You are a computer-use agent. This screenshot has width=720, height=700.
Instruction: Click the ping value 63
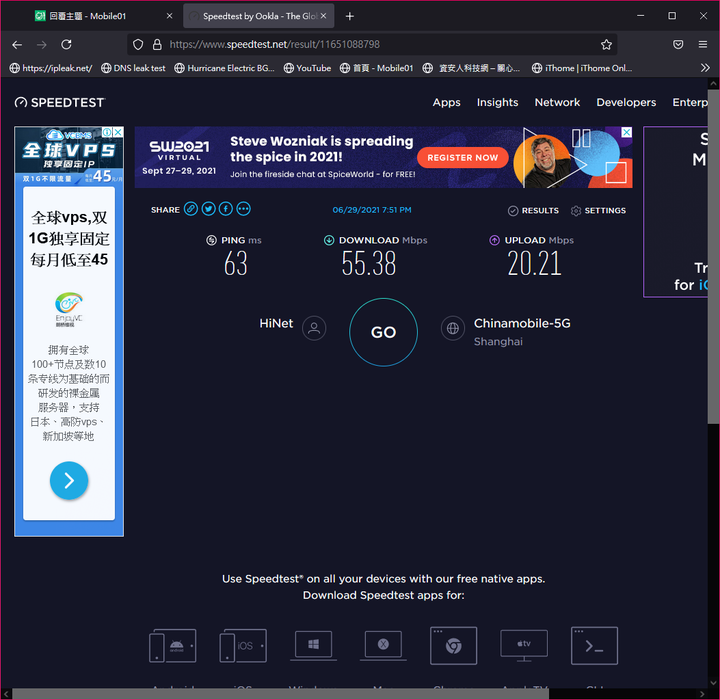click(x=236, y=264)
